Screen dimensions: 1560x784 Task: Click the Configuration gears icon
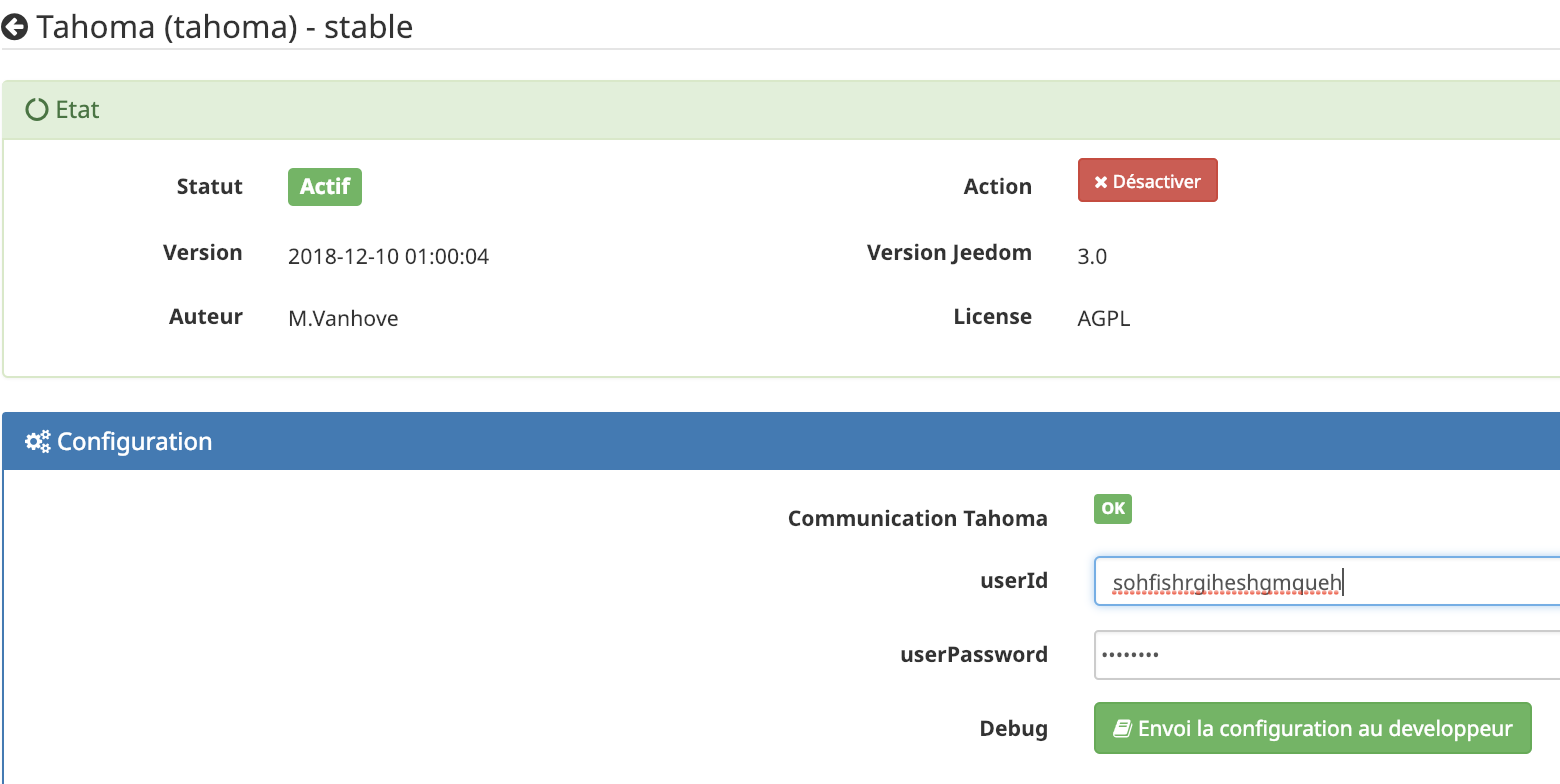[x=38, y=442]
